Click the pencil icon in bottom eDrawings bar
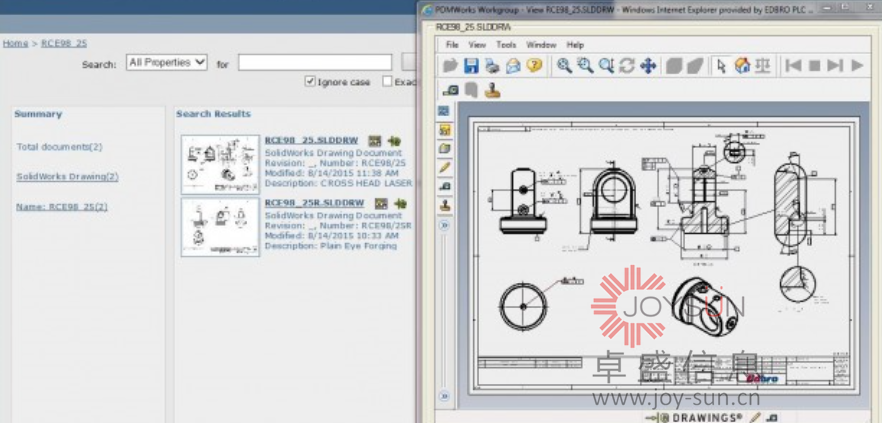This screenshot has height=423, width=882. pos(755,417)
